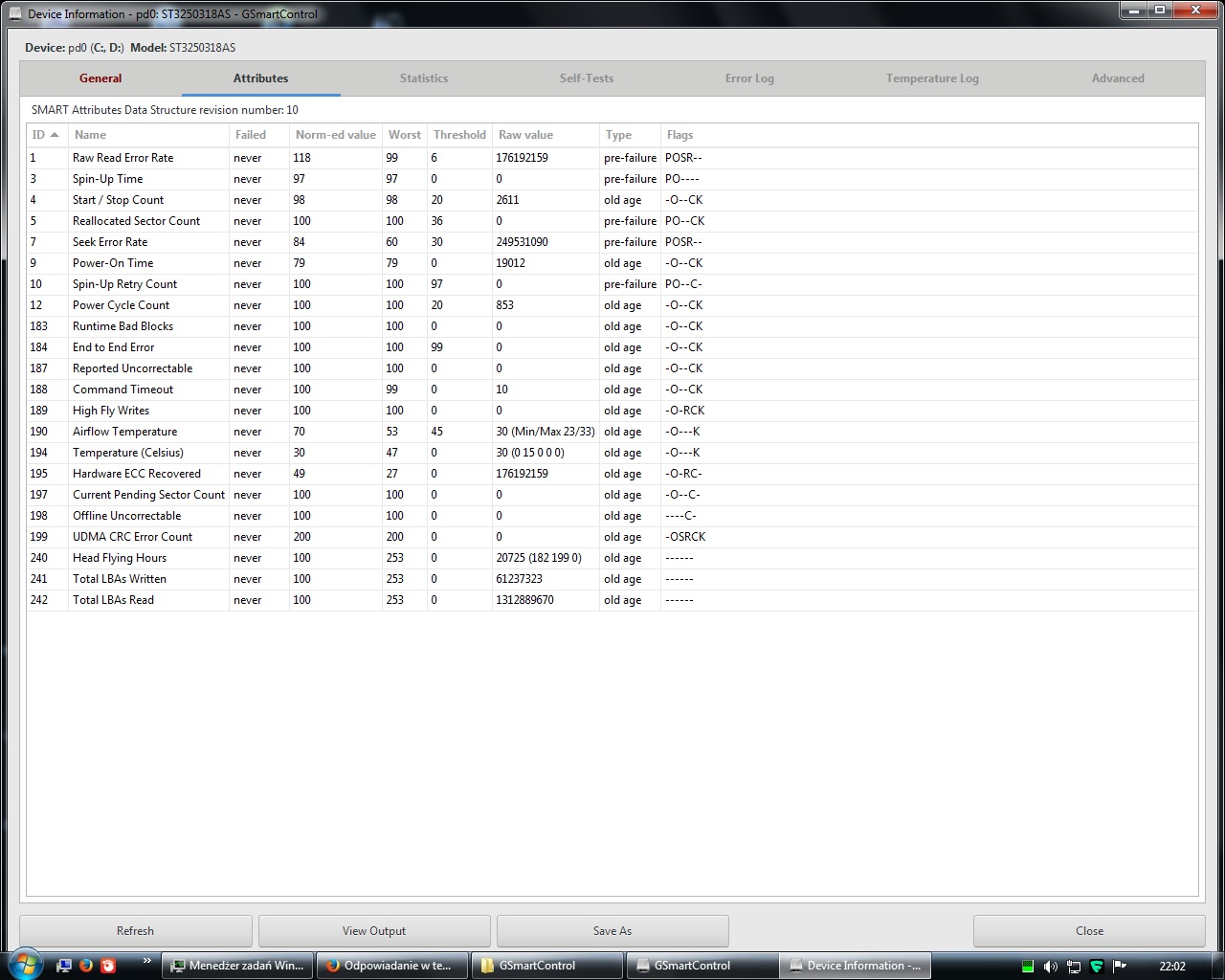Select the Current Pending Sector Count row
Viewport: 1225px width, 980px height.
612,495
